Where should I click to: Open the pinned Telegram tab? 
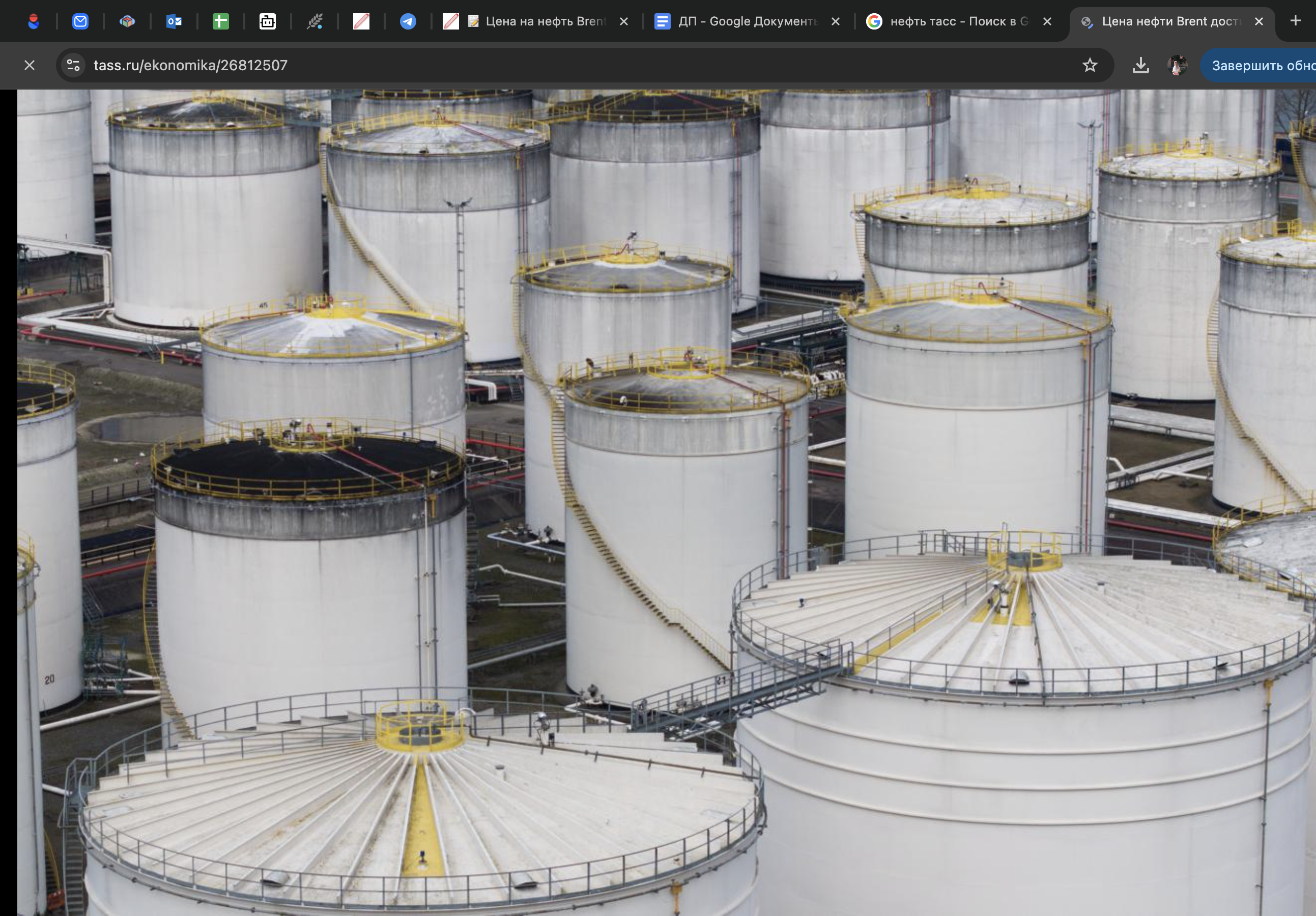[408, 22]
